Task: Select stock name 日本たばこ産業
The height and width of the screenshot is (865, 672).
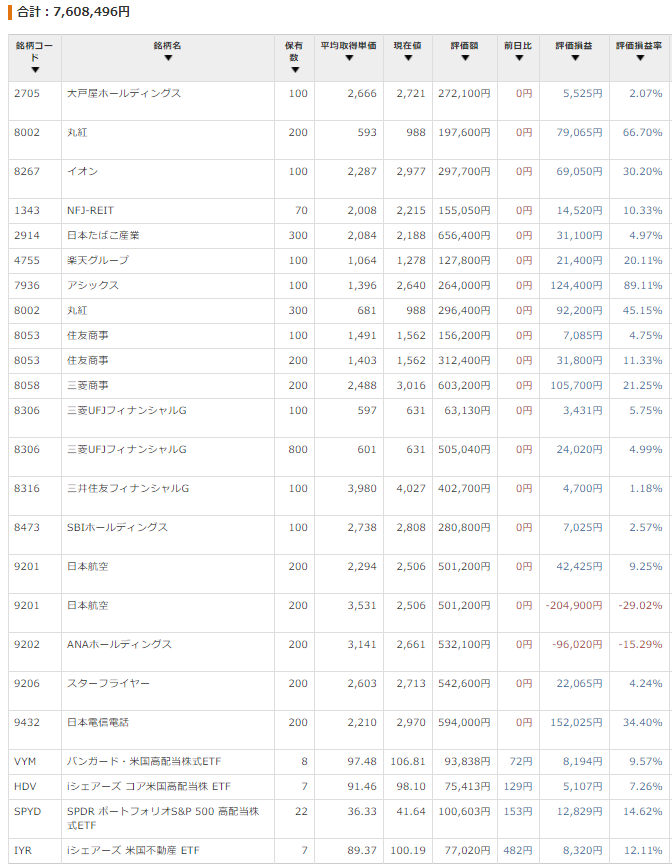Action: [103, 236]
